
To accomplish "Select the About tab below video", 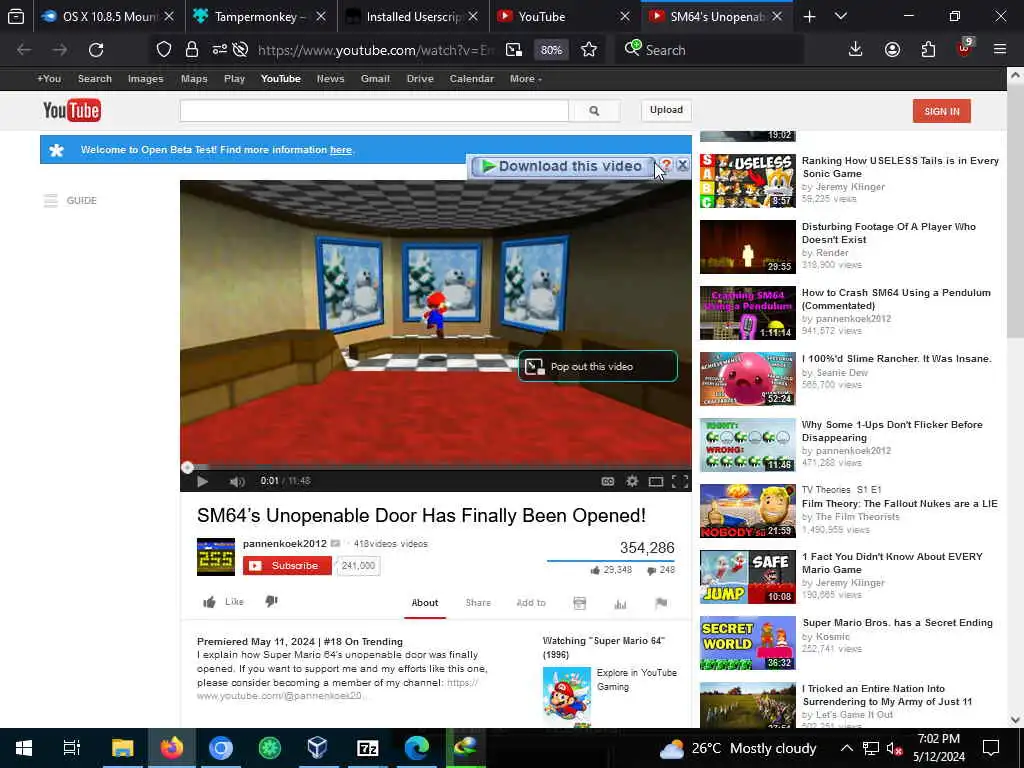I will pyautogui.click(x=424, y=603).
